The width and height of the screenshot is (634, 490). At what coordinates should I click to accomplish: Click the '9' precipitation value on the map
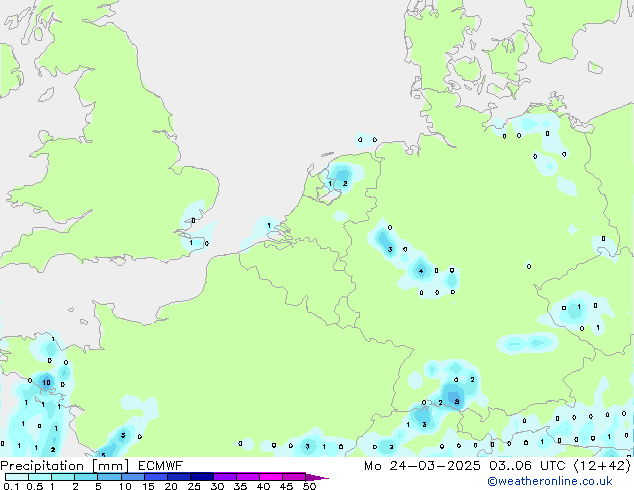pos(457,401)
